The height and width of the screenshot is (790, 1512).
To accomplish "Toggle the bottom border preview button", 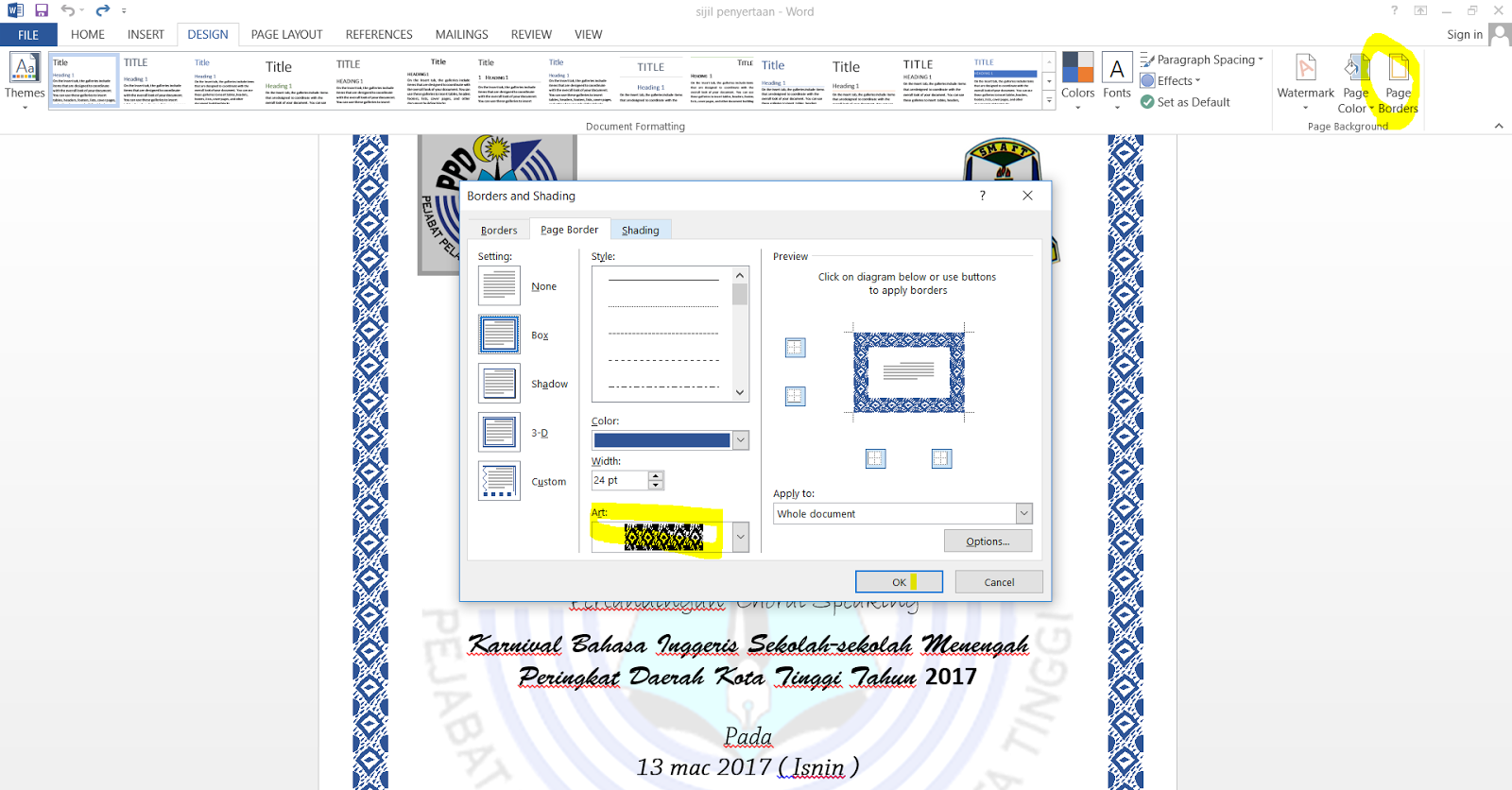I will coord(795,396).
